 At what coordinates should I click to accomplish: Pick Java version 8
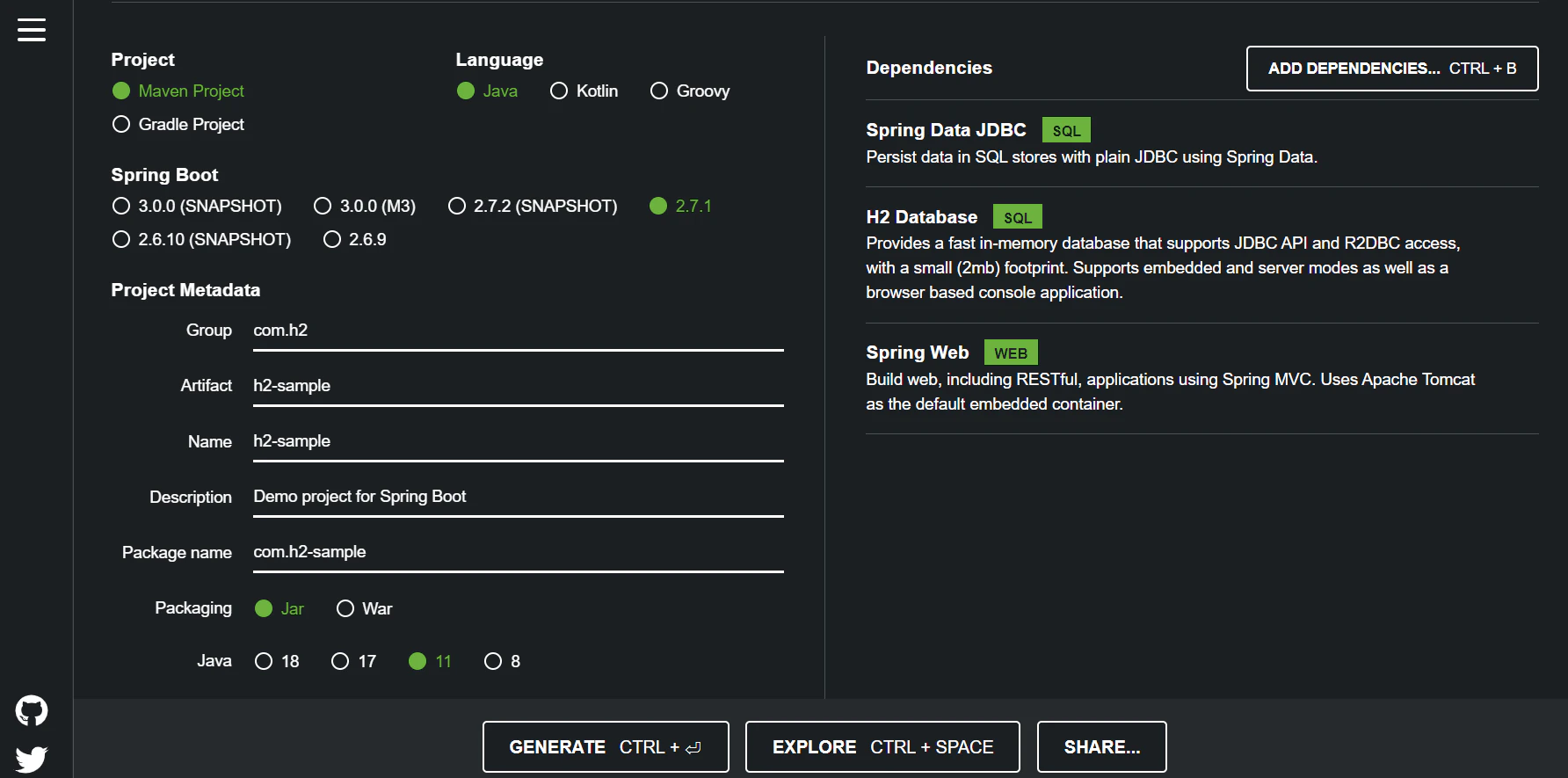(x=503, y=661)
